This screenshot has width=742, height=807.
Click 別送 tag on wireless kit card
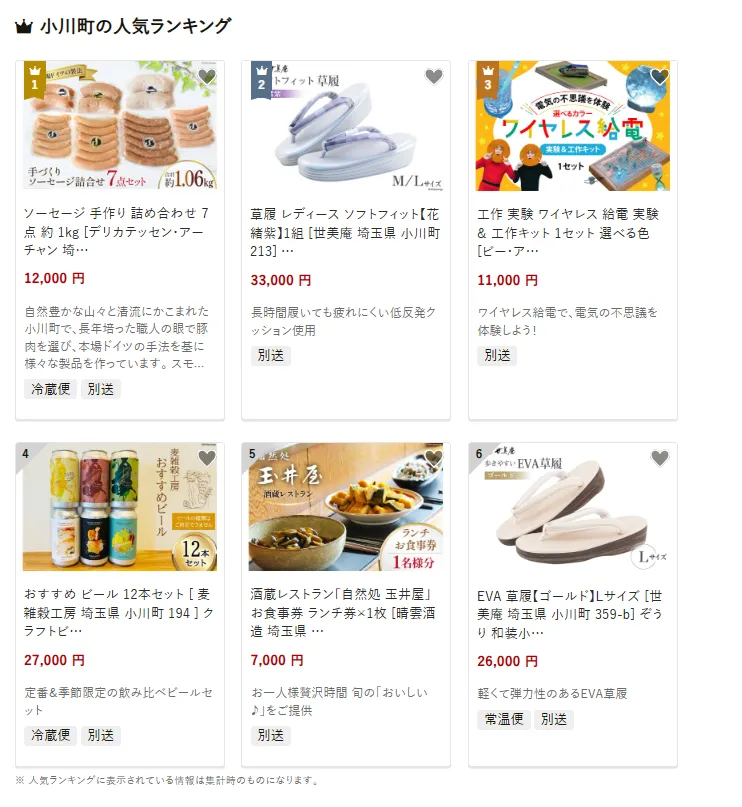pyautogui.click(x=497, y=356)
